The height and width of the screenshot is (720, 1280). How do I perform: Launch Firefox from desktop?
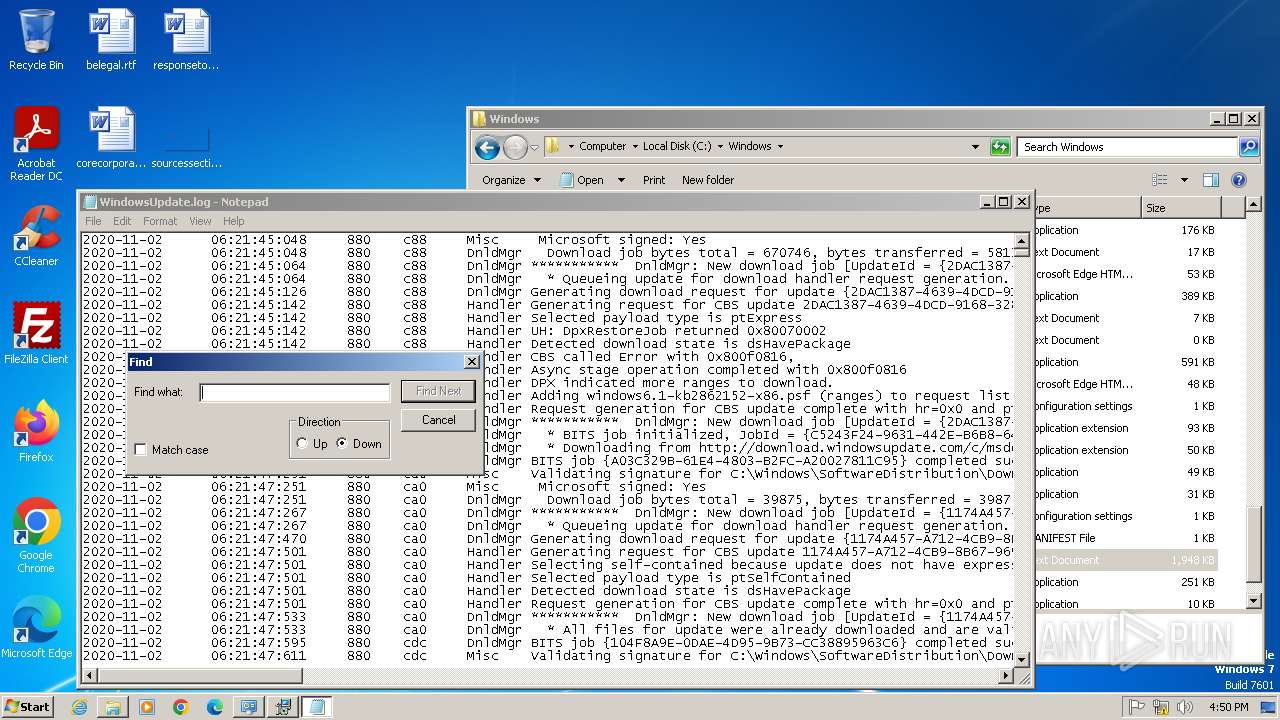click(x=36, y=432)
